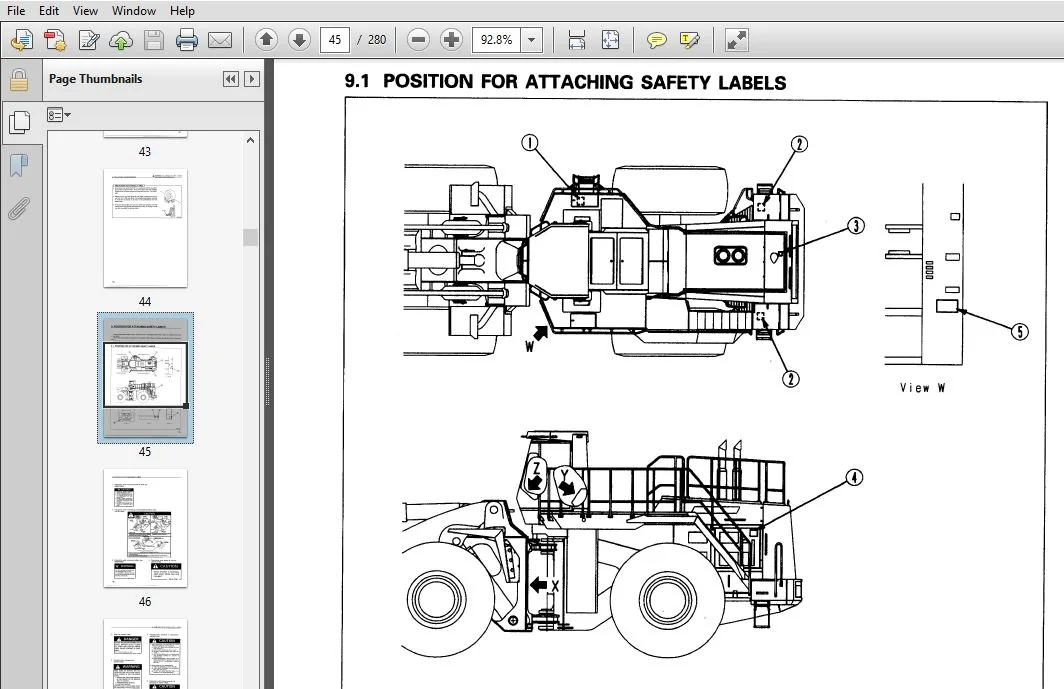Click the security padlock icon in sidebar
Viewport: 1064px width, 689px height.
19,80
